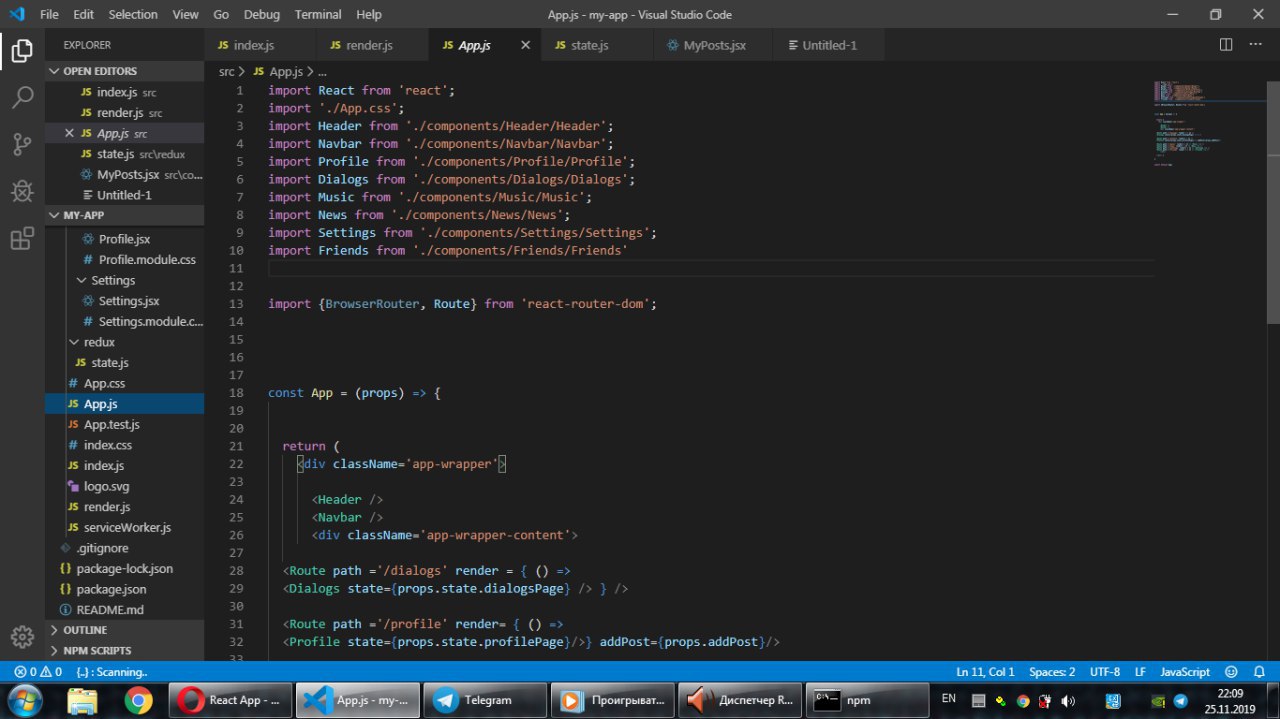Click the Split Editor icon
This screenshot has width=1280, height=719.
(1226, 45)
